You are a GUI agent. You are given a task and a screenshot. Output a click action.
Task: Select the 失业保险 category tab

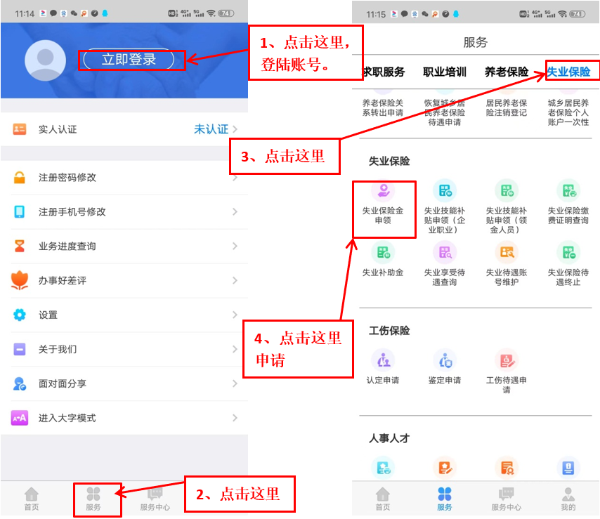(568, 72)
